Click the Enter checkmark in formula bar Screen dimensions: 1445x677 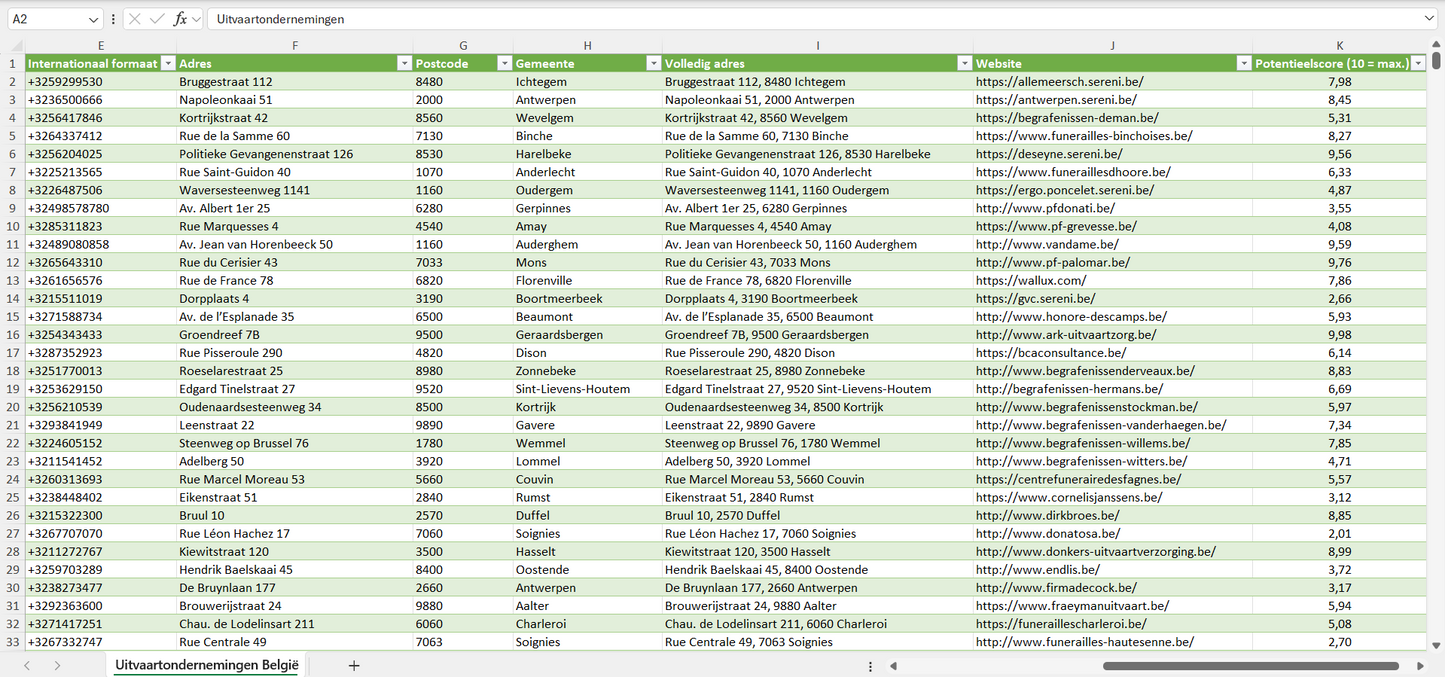coord(157,19)
